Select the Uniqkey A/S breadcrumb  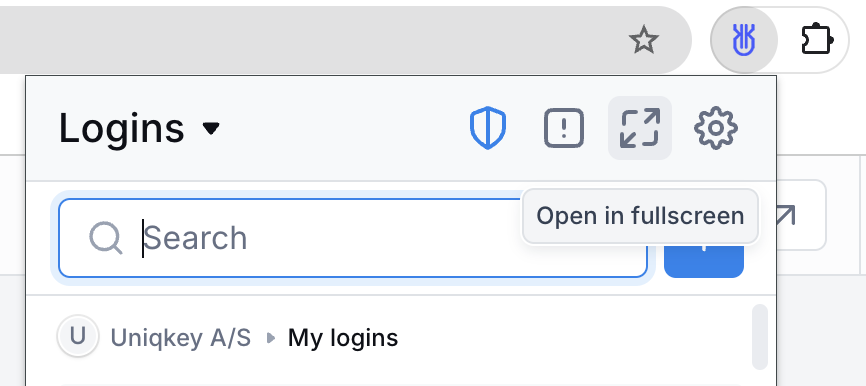[x=181, y=337]
